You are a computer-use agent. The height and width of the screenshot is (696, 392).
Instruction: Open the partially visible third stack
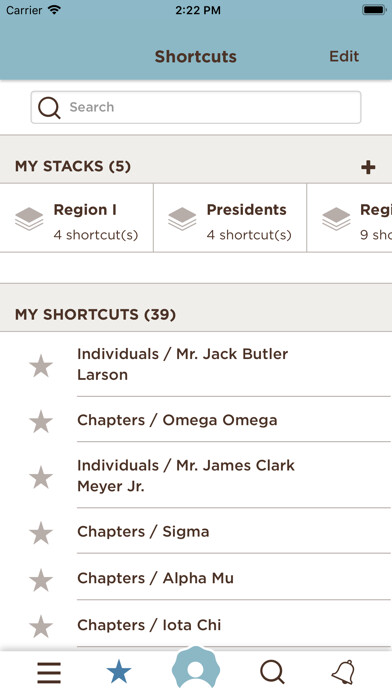[350, 218]
